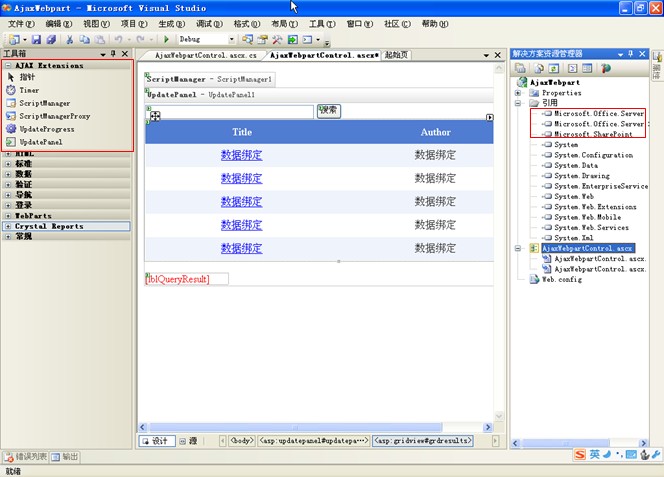Viewport: 664px width, 477px height.
Task: Expand the WebParts toolbox group
Action: pyautogui.click(x=8, y=216)
